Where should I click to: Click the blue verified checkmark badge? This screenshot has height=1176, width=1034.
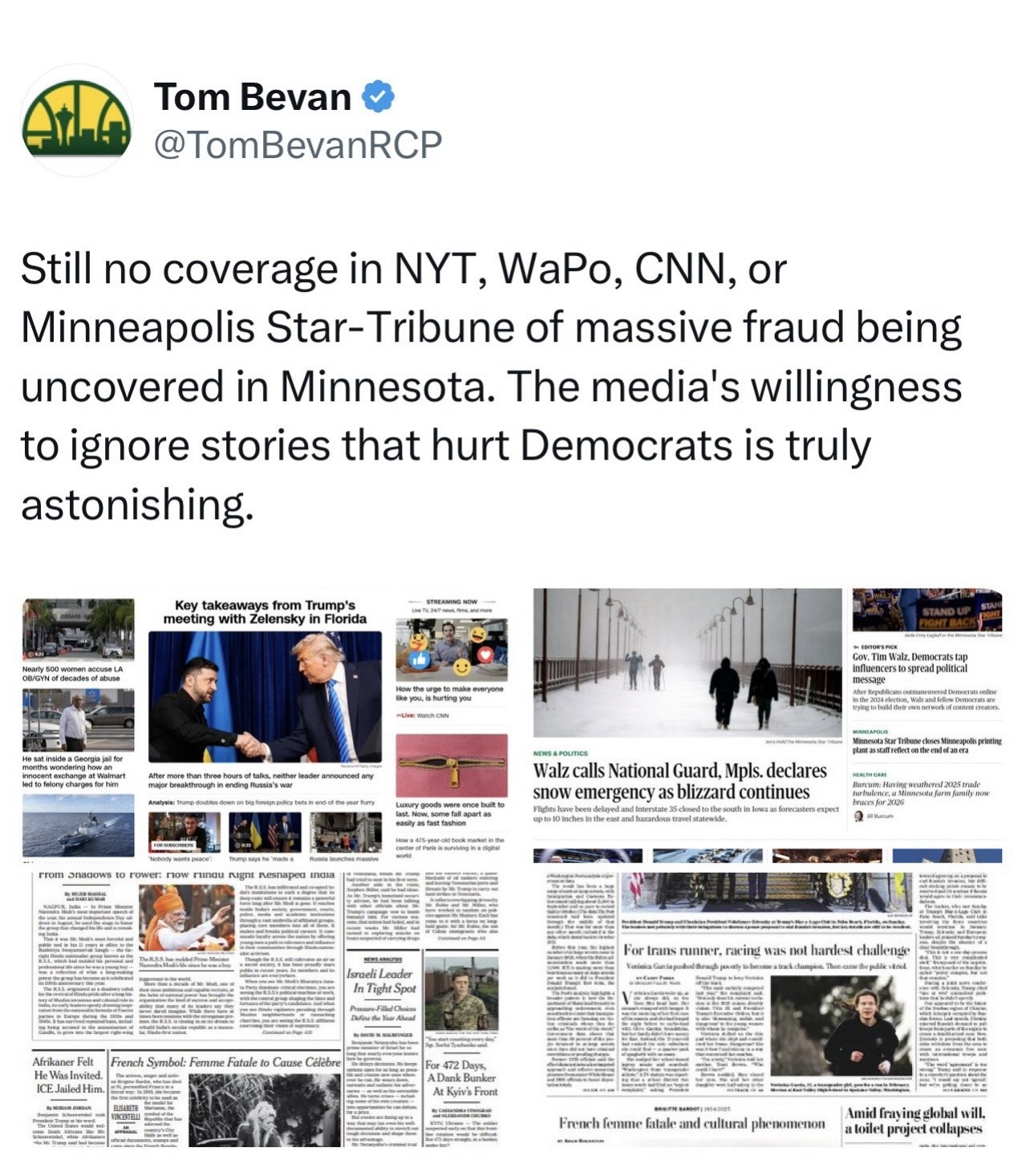pyautogui.click(x=378, y=97)
